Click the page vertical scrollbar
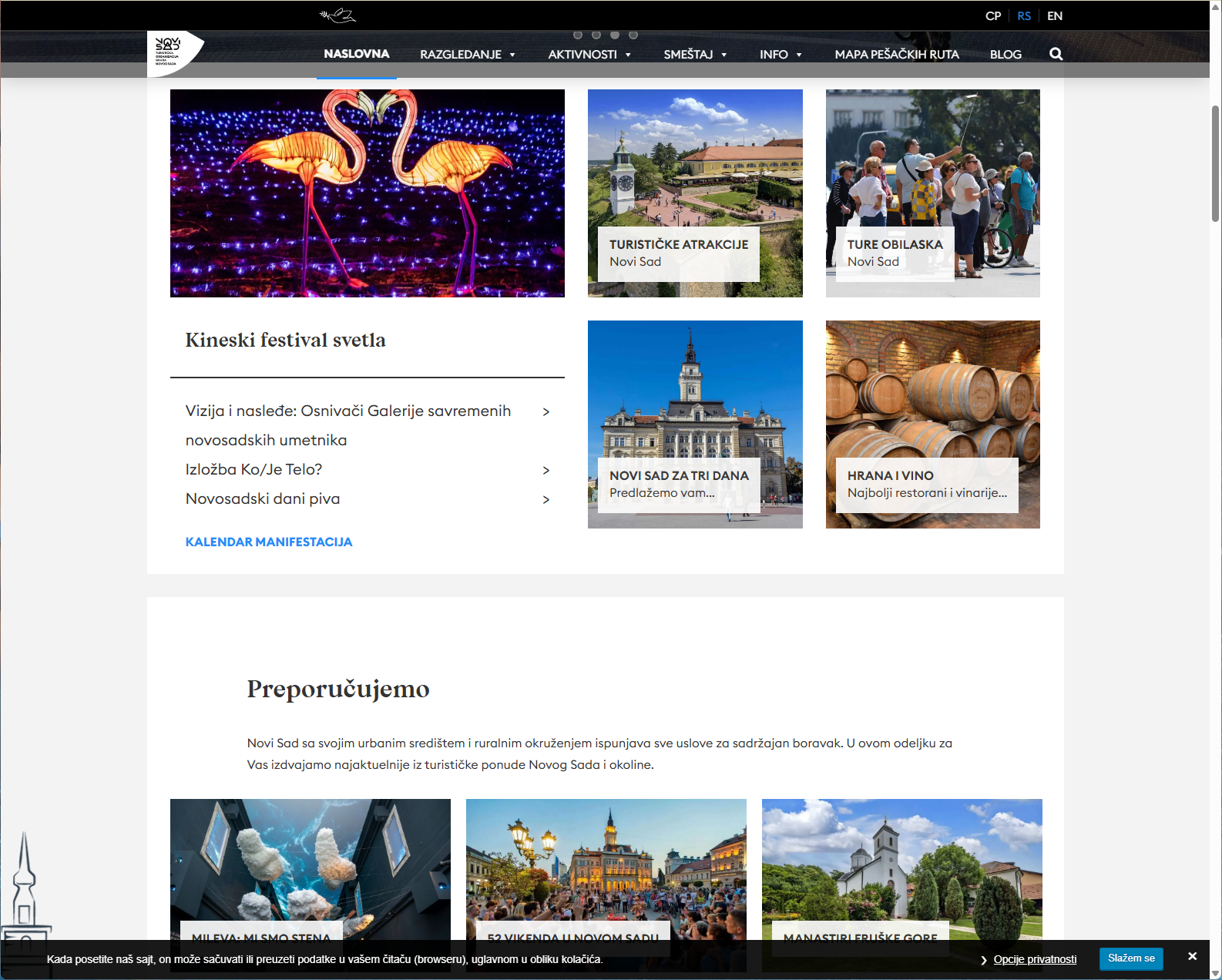Image resolution: width=1222 pixels, height=980 pixels. point(1215,162)
